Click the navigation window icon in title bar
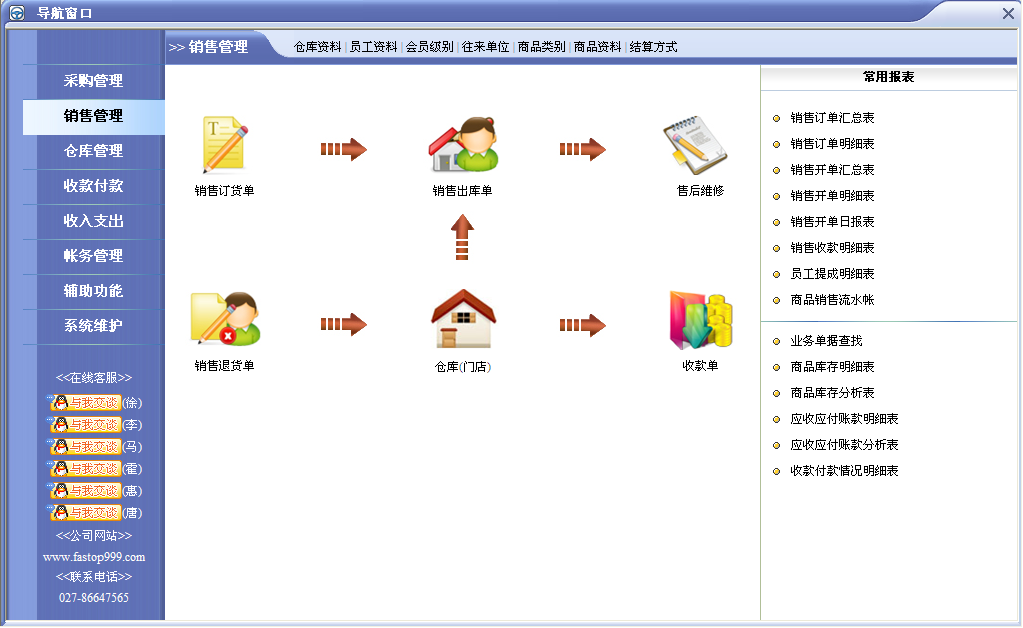The image size is (1023, 628). click(x=17, y=11)
